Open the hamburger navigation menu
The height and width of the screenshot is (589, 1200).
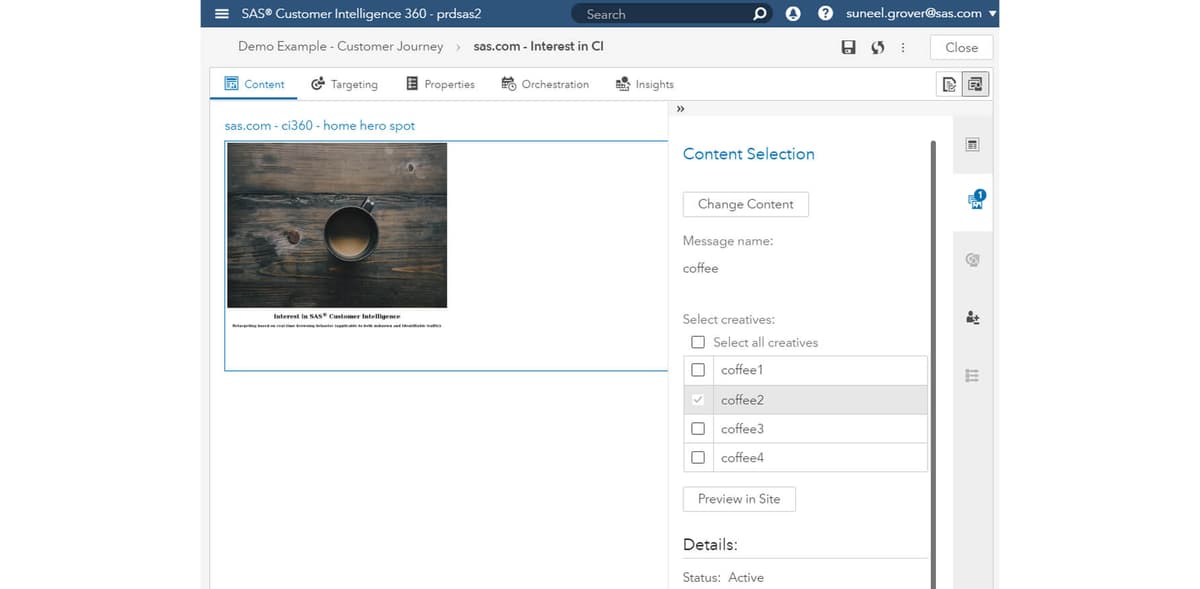click(222, 14)
